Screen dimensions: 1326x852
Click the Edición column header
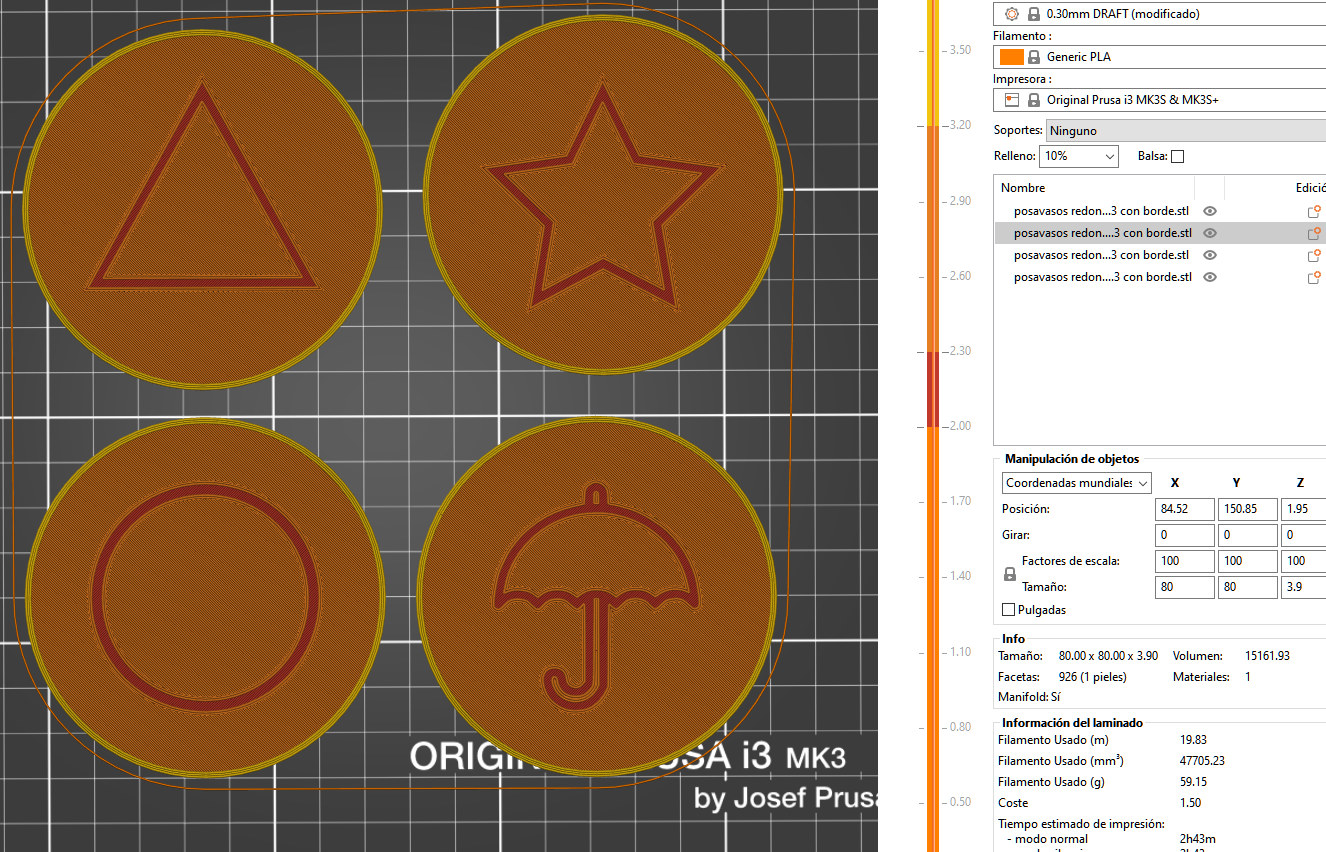point(1309,188)
